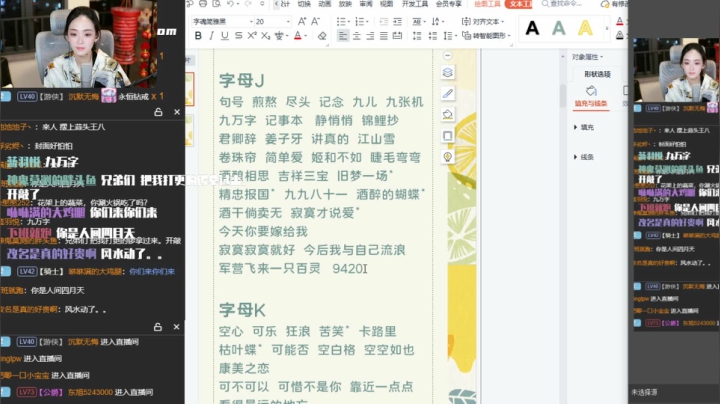Close the lower chat overlay panel
The height and width of the screenshot is (404, 720).
176,327
